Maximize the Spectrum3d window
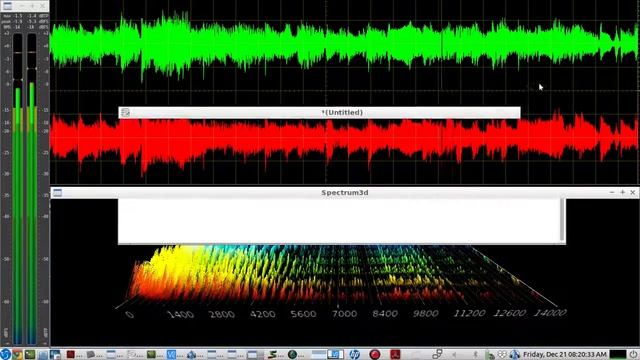This screenshot has height=360, width=640. [622, 192]
